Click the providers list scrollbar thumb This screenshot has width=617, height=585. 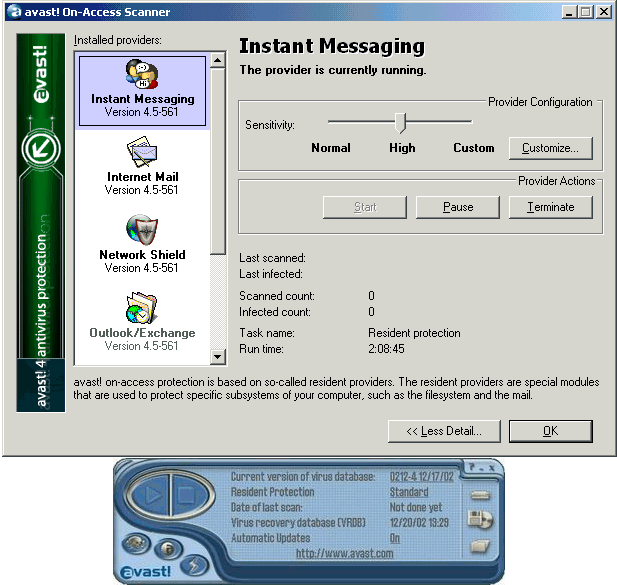pyautogui.click(x=218, y=162)
